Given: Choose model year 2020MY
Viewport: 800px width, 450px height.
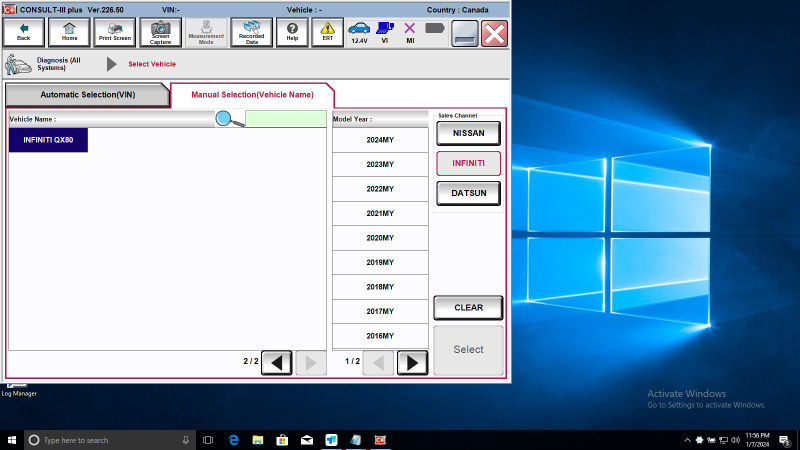Looking at the screenshot, I should click(380, 238).
